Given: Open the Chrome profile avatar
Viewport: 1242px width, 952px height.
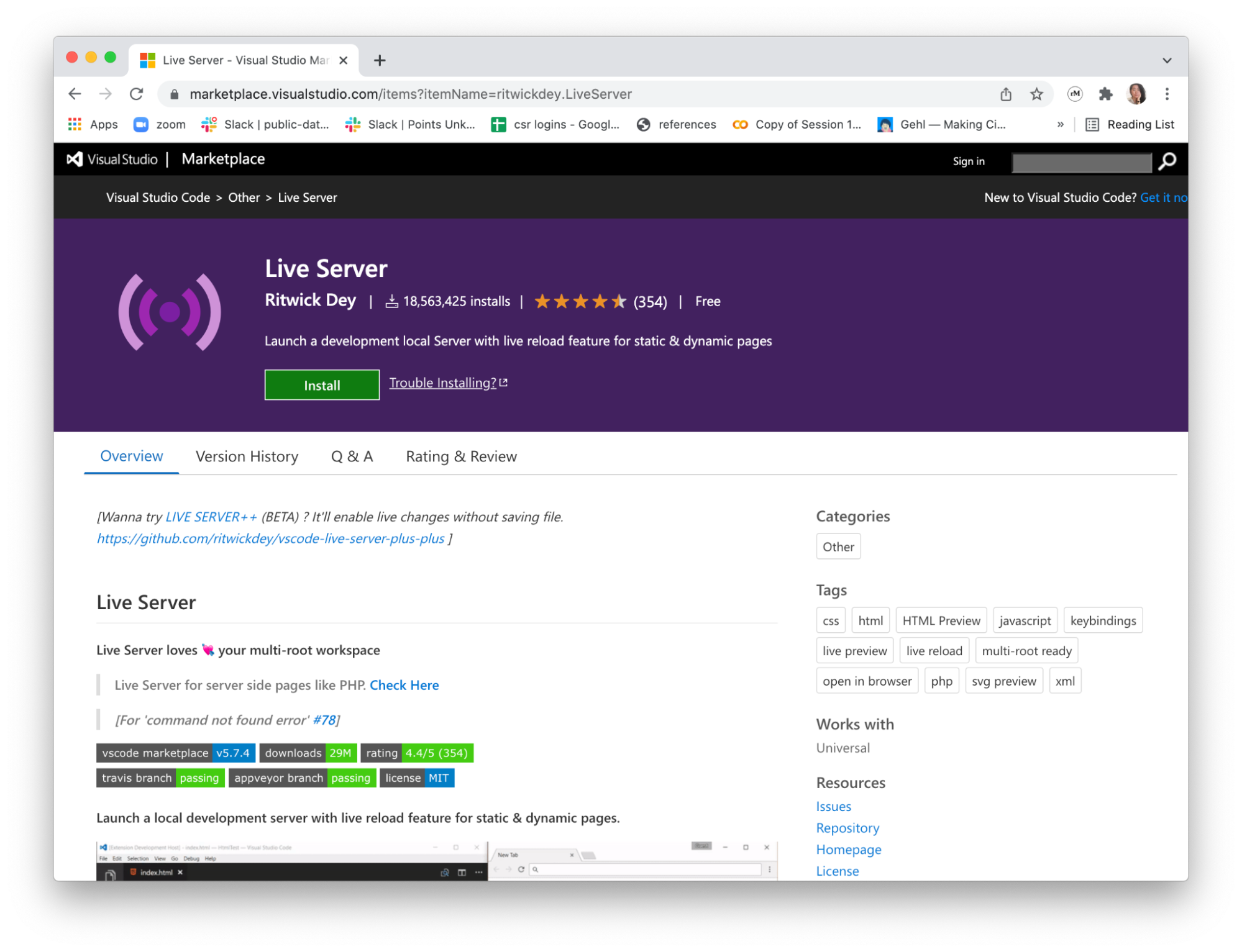Looking at the screenshot, I should pyautogui.click(x=1136, y=94).
